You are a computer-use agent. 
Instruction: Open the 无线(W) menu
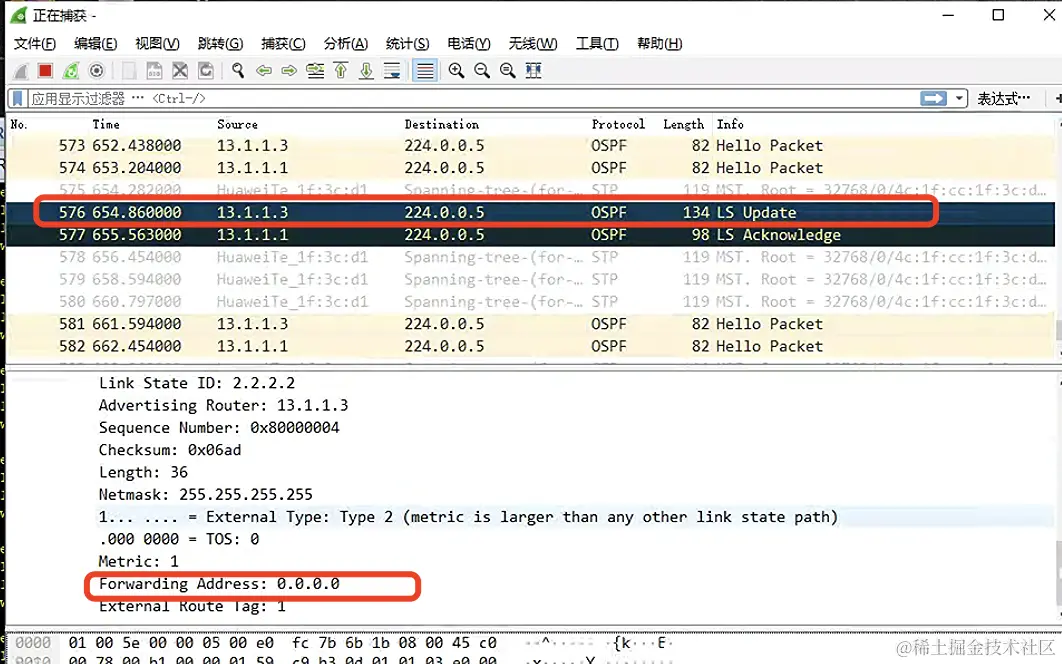(532, 43)
